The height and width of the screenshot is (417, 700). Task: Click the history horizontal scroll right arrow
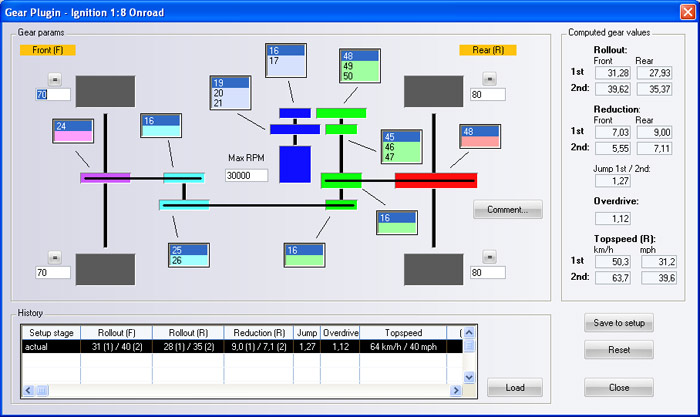pyautogui.click(x=456, y=390)
